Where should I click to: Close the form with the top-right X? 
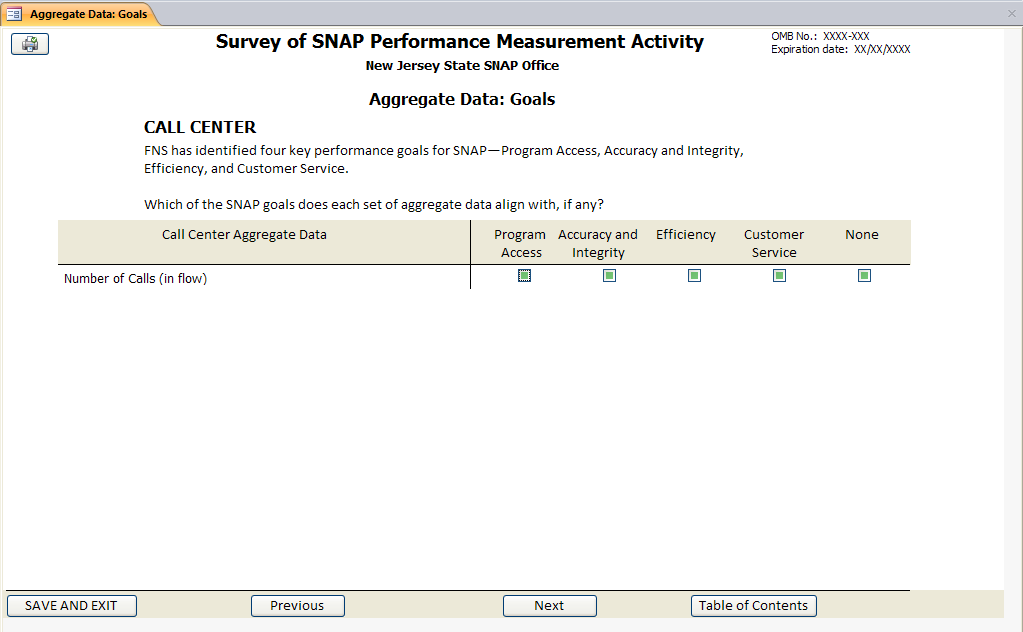(x=1011, y=14)
